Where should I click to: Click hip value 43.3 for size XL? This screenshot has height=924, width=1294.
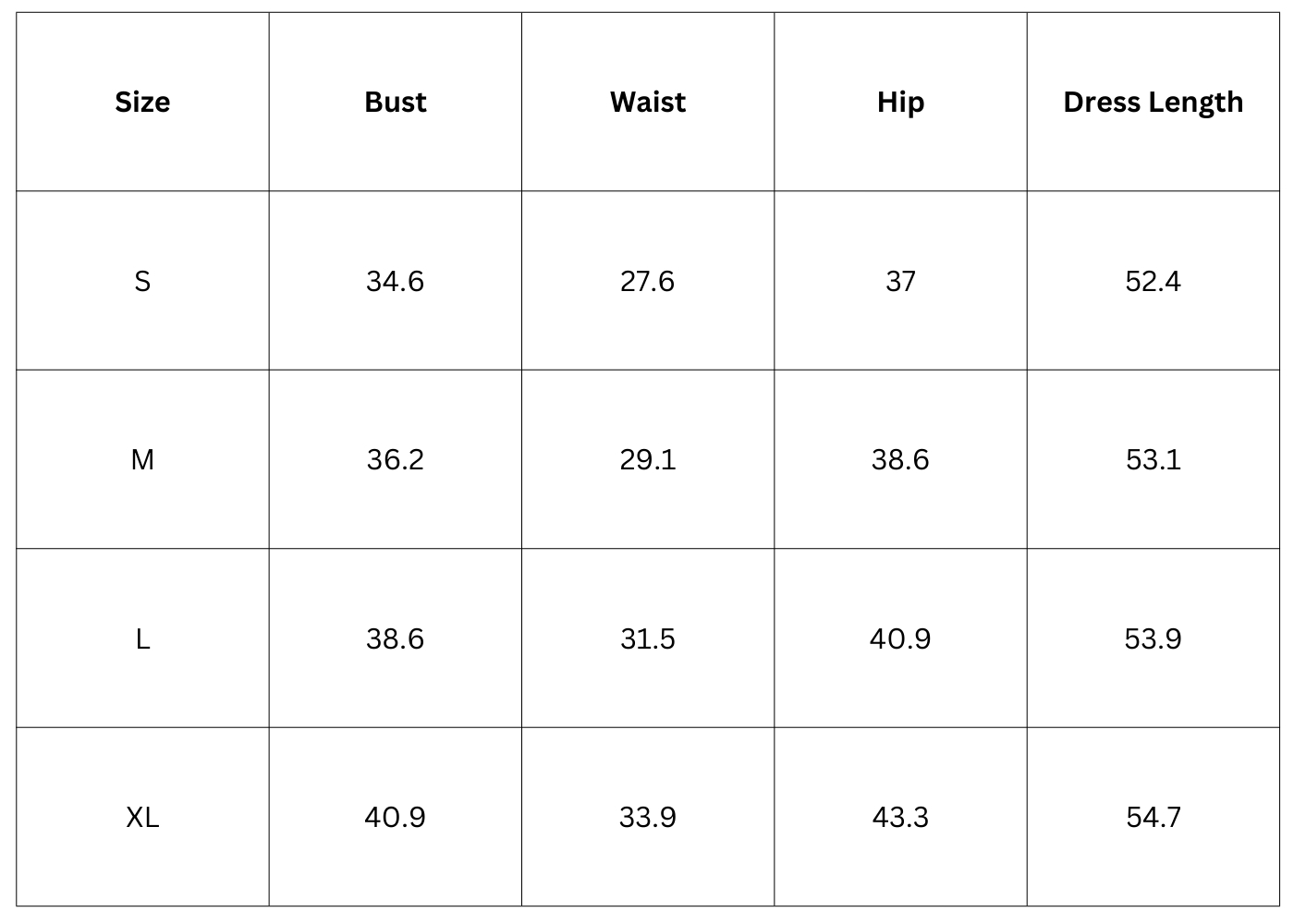point(900,817)
